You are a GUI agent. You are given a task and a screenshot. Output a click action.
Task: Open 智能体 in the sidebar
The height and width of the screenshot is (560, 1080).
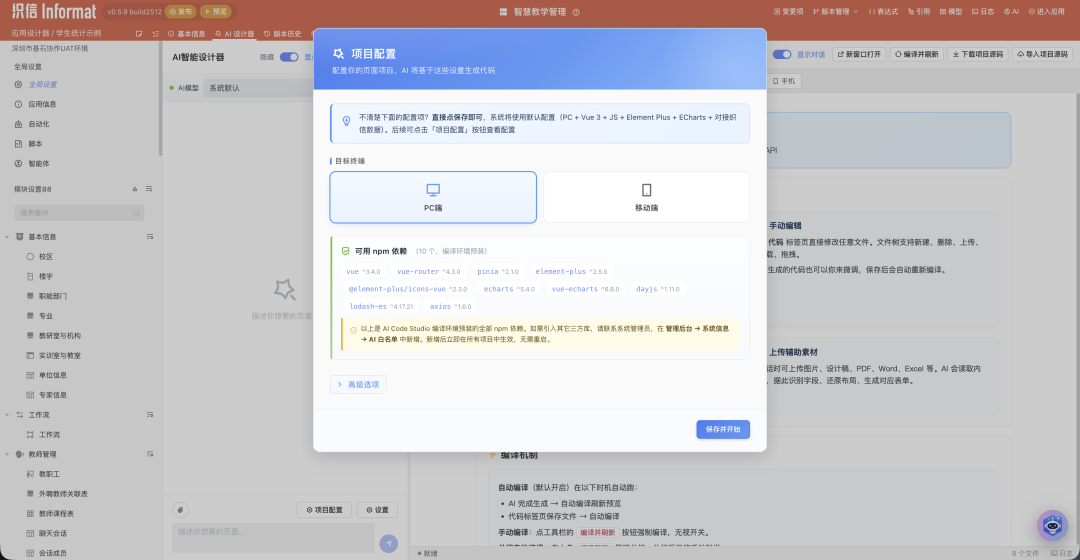click(x=39, y=164)
